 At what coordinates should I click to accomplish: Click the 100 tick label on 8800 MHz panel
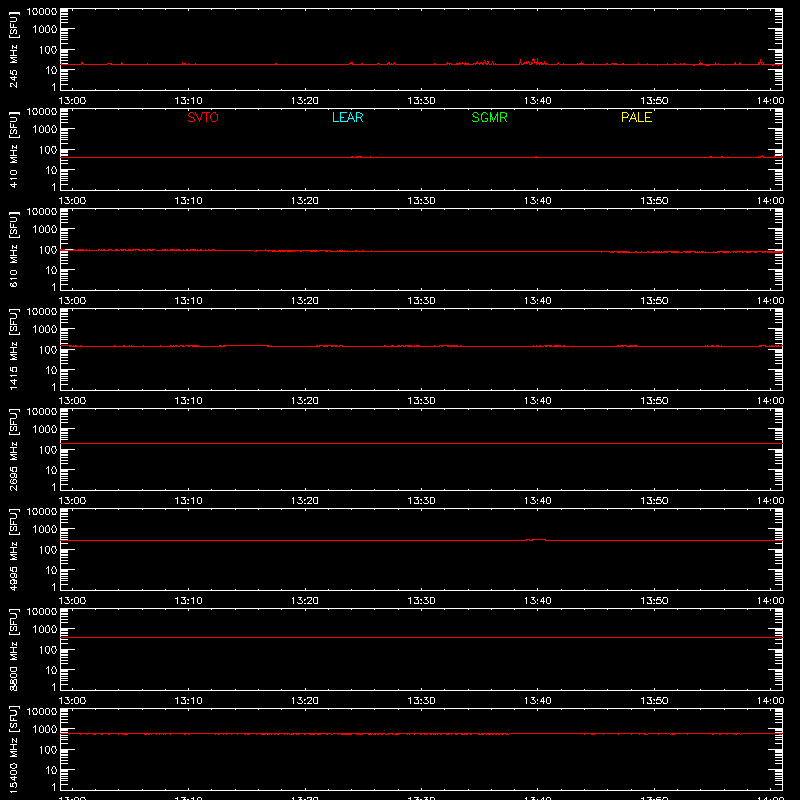tap(48, 650)
